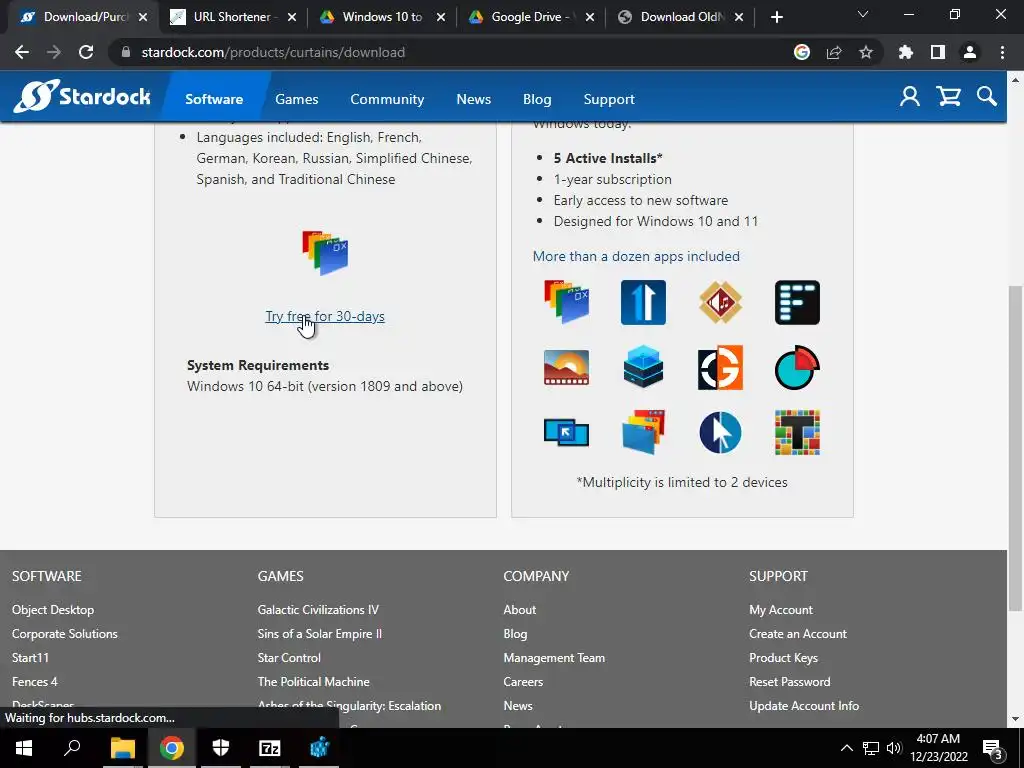Open the shopping cart icon
Screen dimensions: 1024x768
(x=948, y=97)
